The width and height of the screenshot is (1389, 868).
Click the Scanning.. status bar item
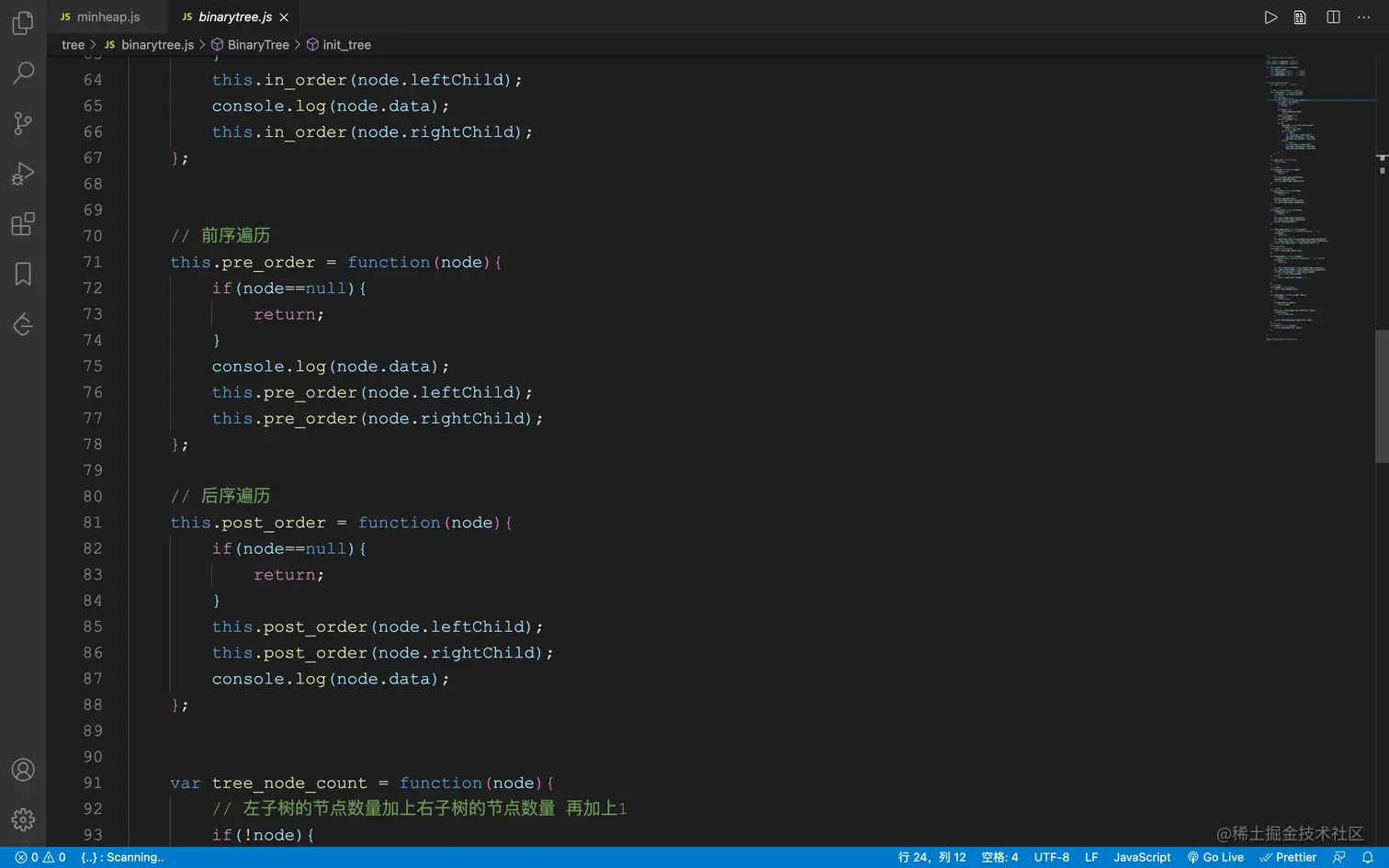coord(122,857)
